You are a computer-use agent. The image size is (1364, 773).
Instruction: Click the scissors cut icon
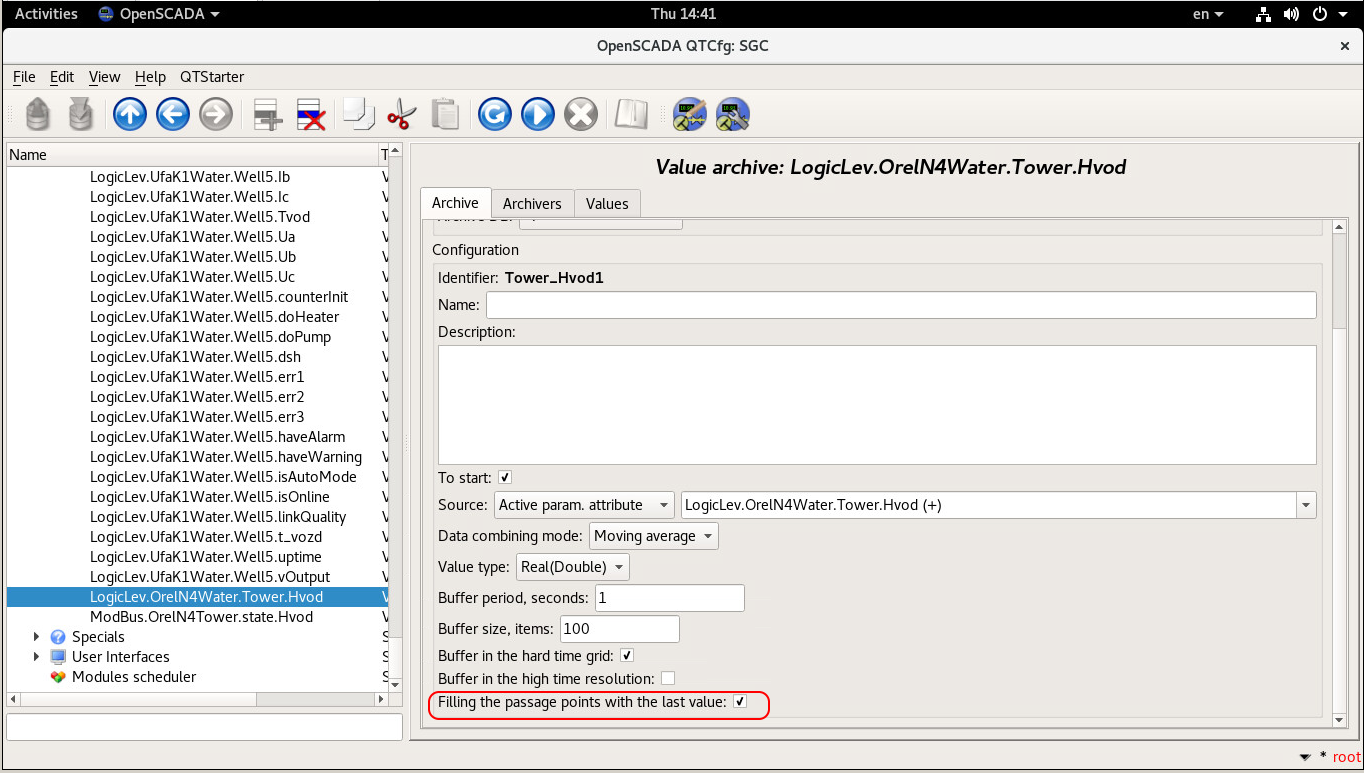point(400,114)
